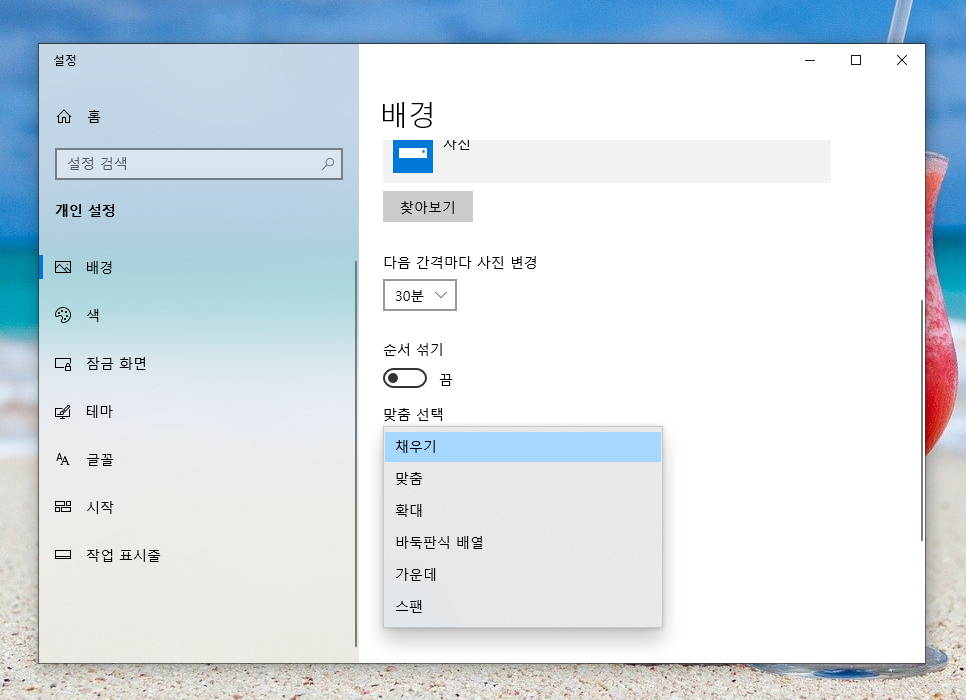
Task: Click the blue album folder thumbnail
Action: (x=413, y=156)
